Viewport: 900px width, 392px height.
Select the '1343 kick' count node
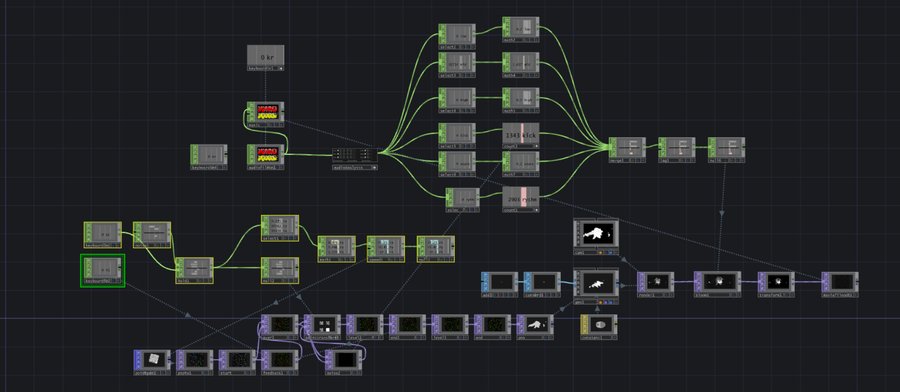[x=521, y=135]
